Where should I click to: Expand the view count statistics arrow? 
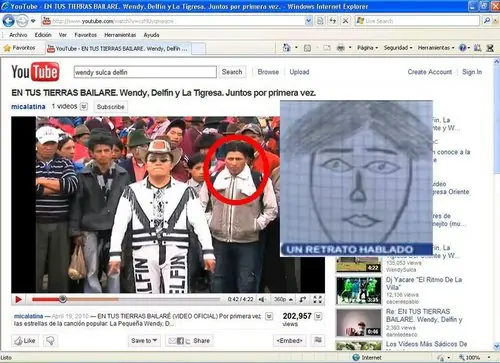(318, 316)
